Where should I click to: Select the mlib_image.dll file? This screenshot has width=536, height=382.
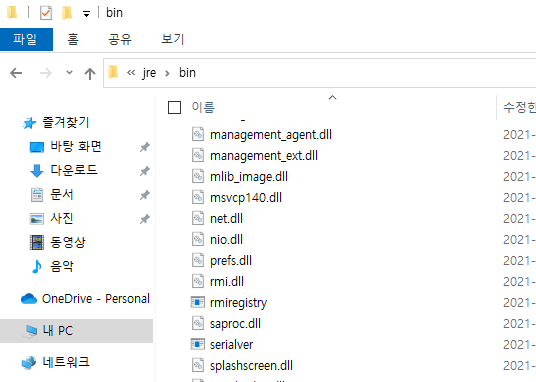pos(249,177)
